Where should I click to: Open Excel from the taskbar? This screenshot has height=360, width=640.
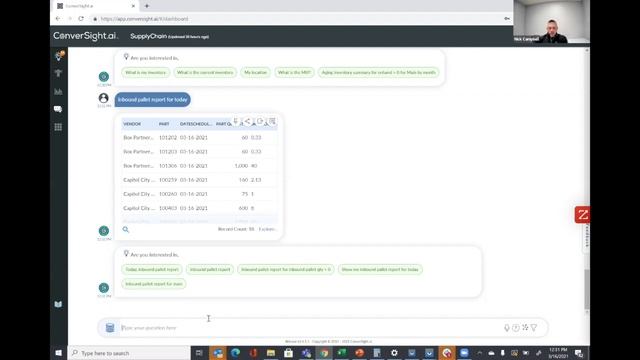tap(342, 353)
